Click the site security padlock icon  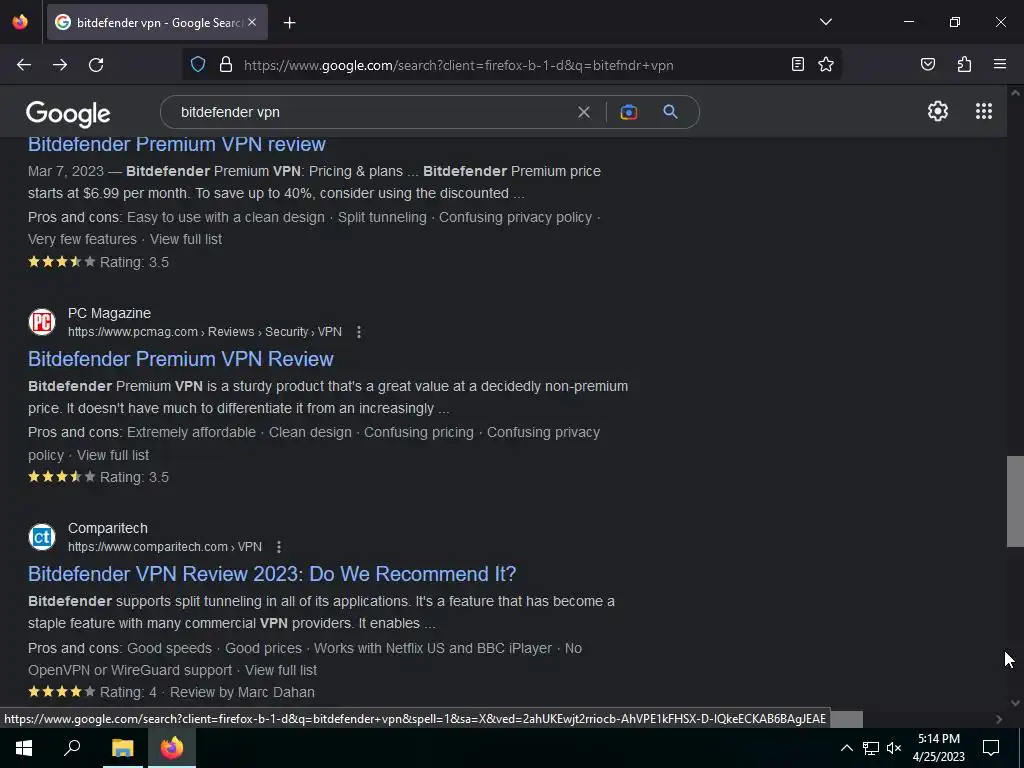coord(226,65)
